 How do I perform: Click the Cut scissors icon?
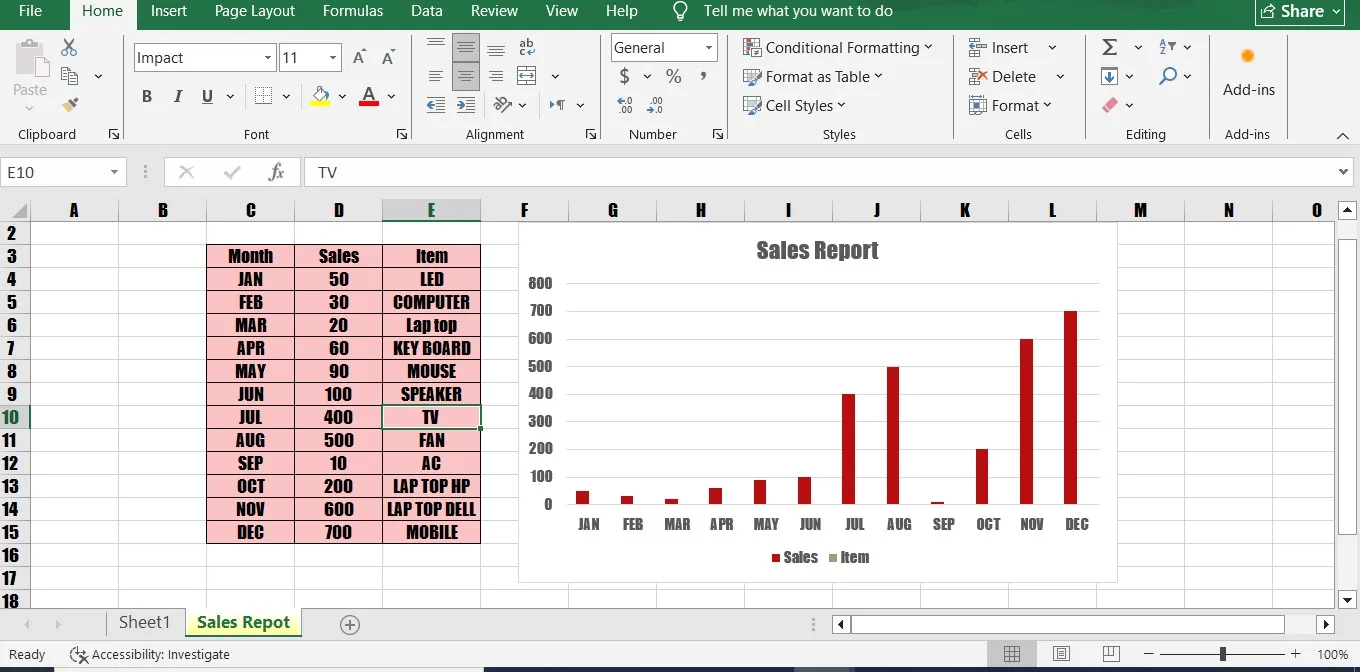[x=69, y=48]
